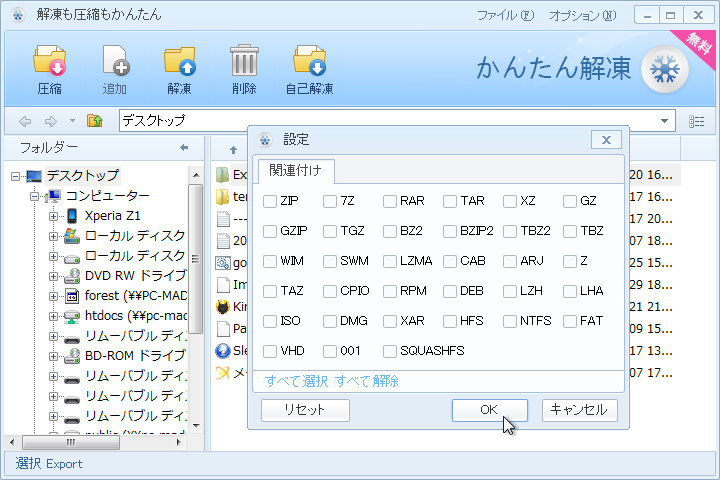Screen dimensions: 720x480
Task: Click the 解凍 (extract) toolbar icon
Action: click(180, 60)
